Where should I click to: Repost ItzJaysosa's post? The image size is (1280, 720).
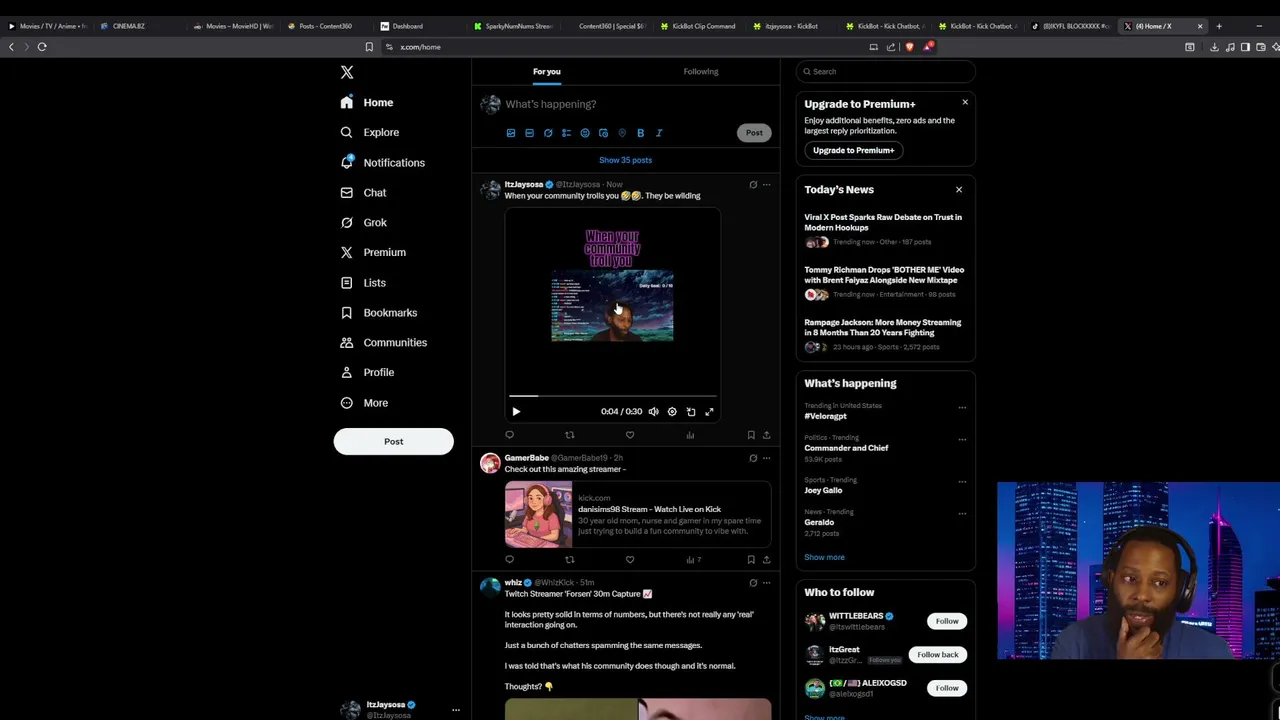(x=570, y=435)
